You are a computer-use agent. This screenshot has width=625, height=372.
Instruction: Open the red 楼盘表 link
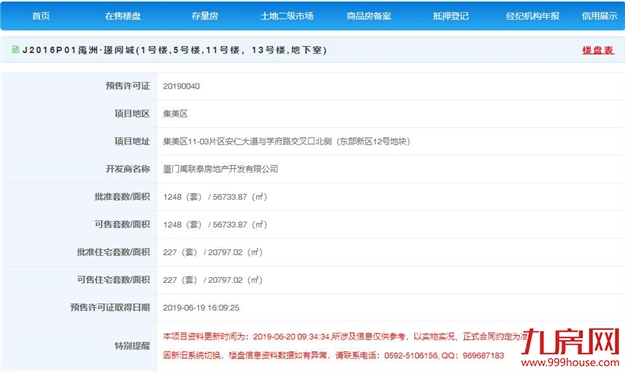(598, 50)
